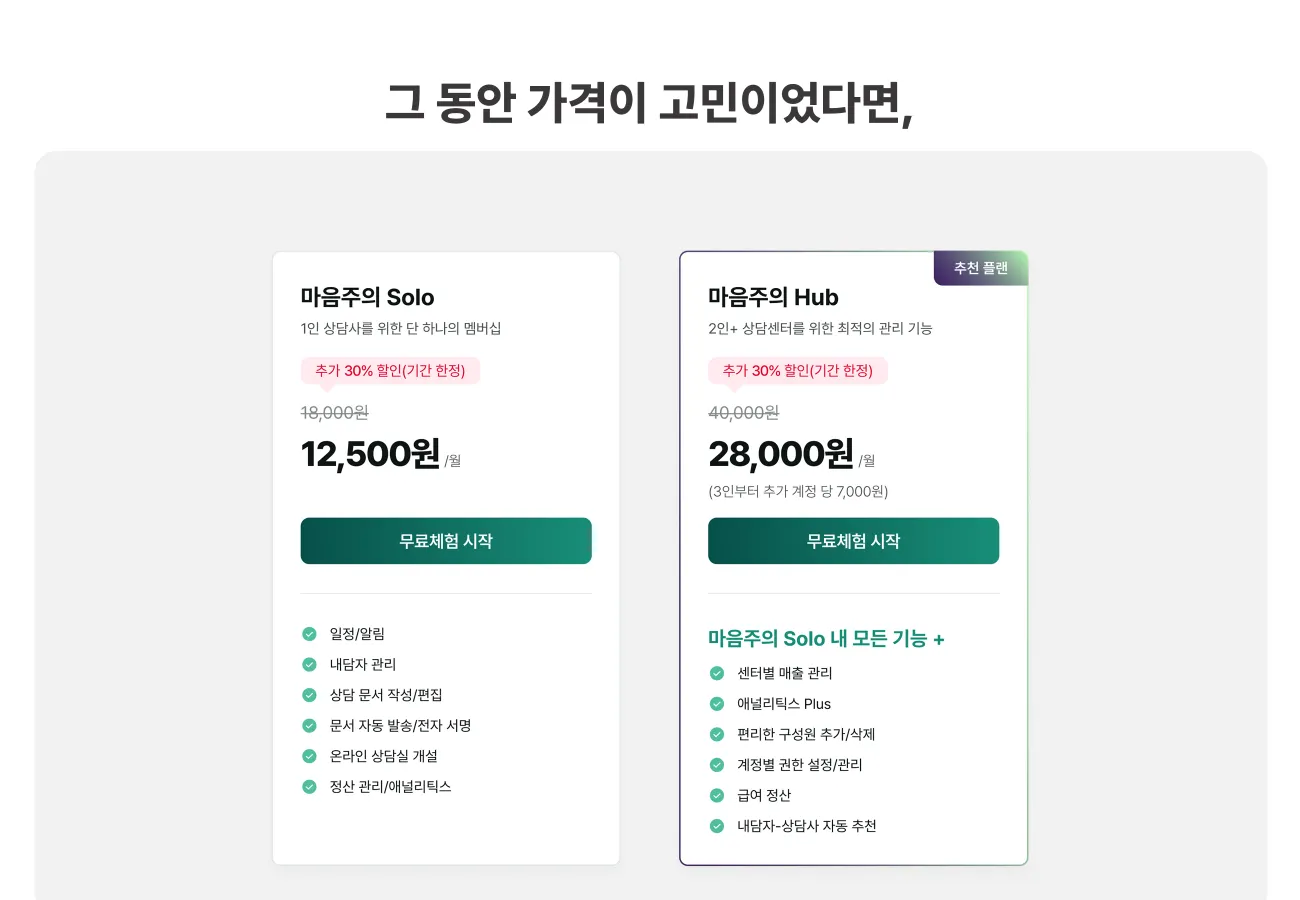Click the Solo plan 30% discount tag

[x=390, y=371]
